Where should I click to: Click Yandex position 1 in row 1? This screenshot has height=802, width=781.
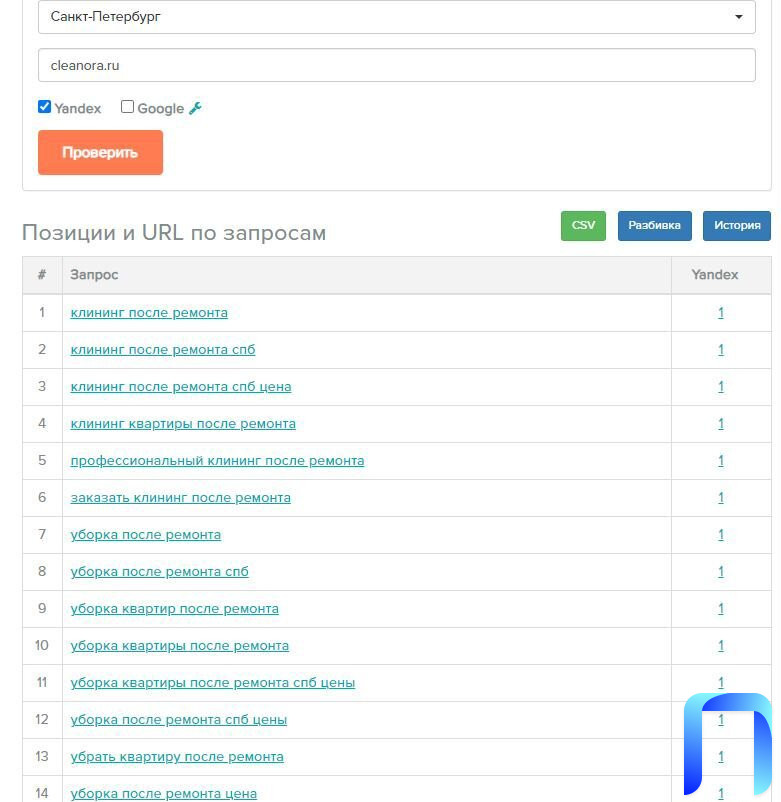(x=721, y=313)
